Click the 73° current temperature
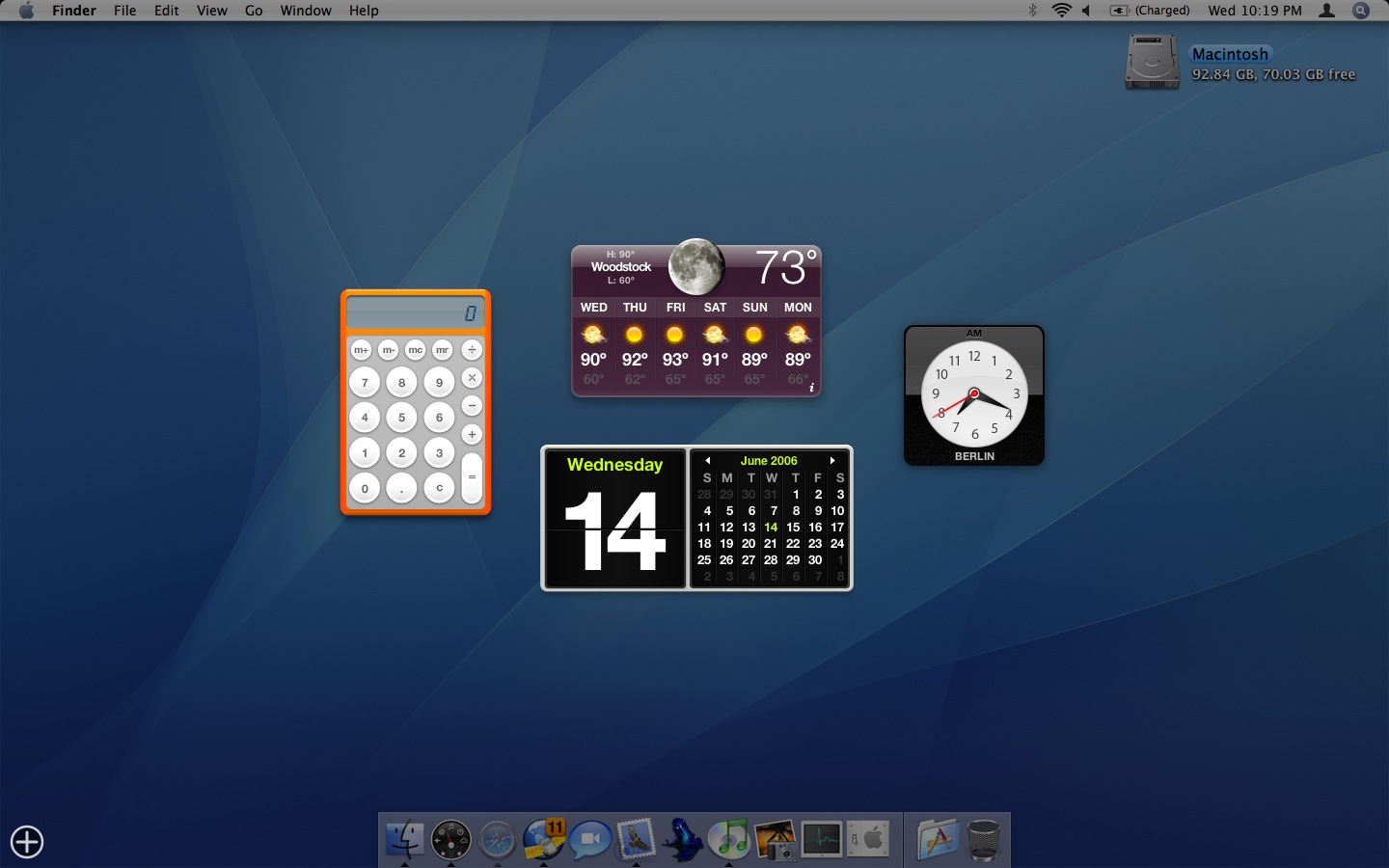1389x868 pixels. [786, 267]
